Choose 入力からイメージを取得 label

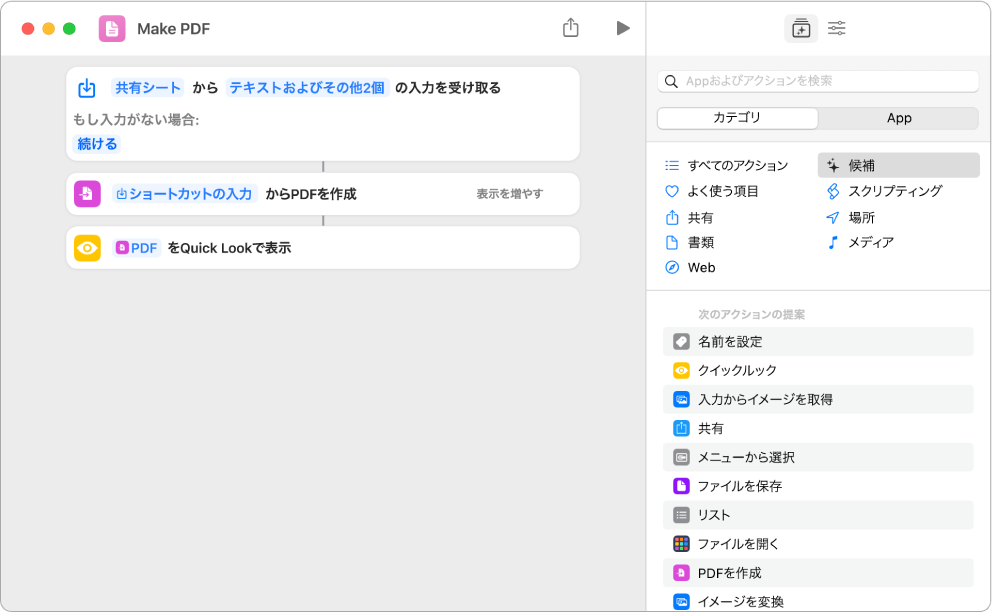(766, 399)
